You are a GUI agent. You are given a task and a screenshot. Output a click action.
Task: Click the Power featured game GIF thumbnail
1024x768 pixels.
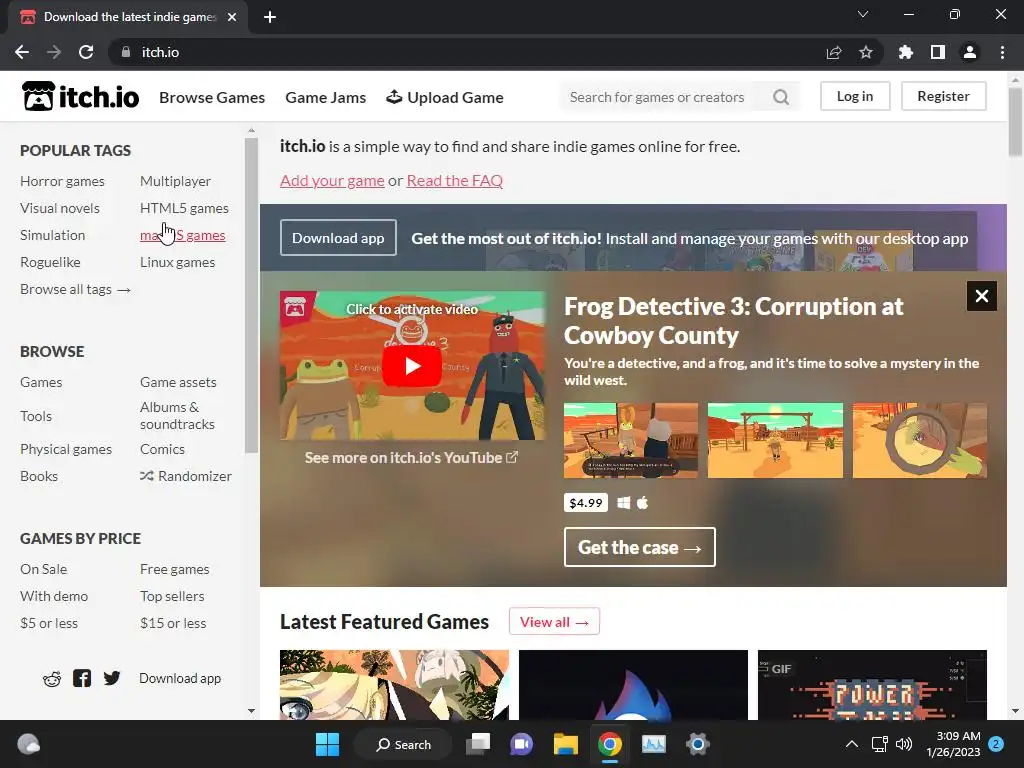coord(872,684)
